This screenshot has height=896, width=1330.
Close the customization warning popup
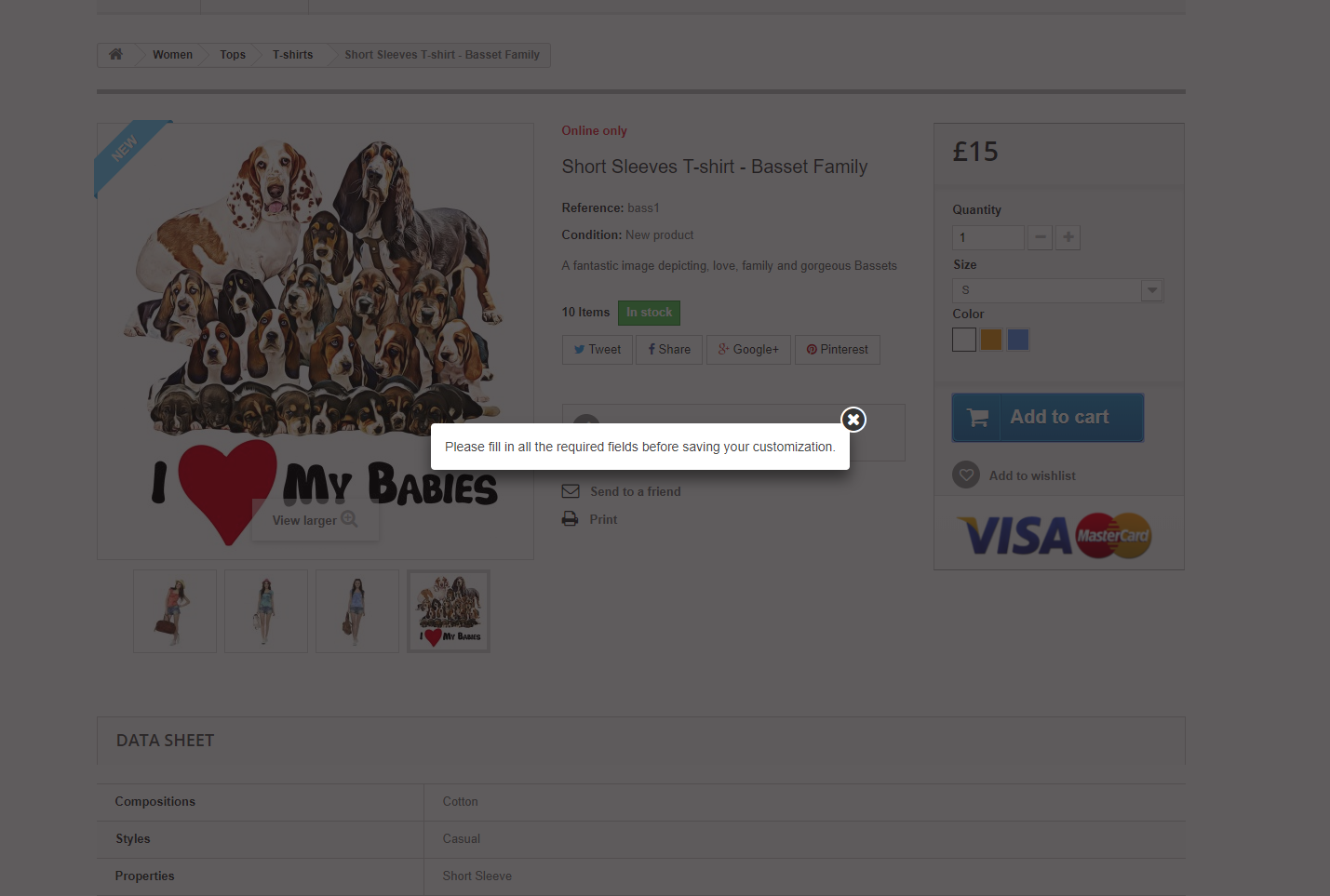click(x=853, y=420)
